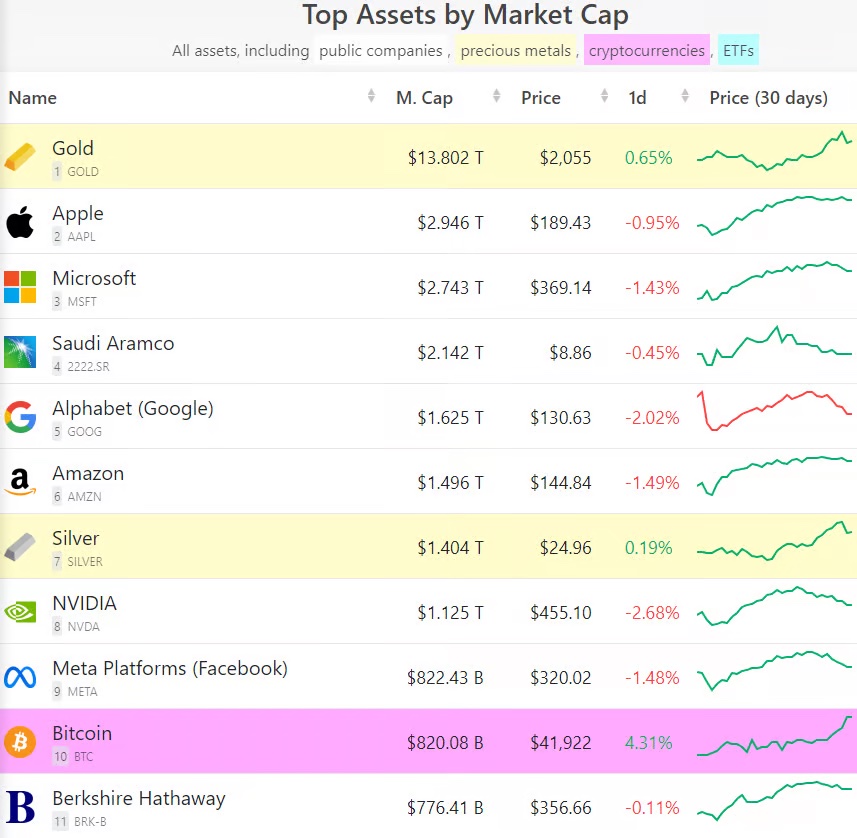Click the Bitcoin logo icon

point(20,742)
